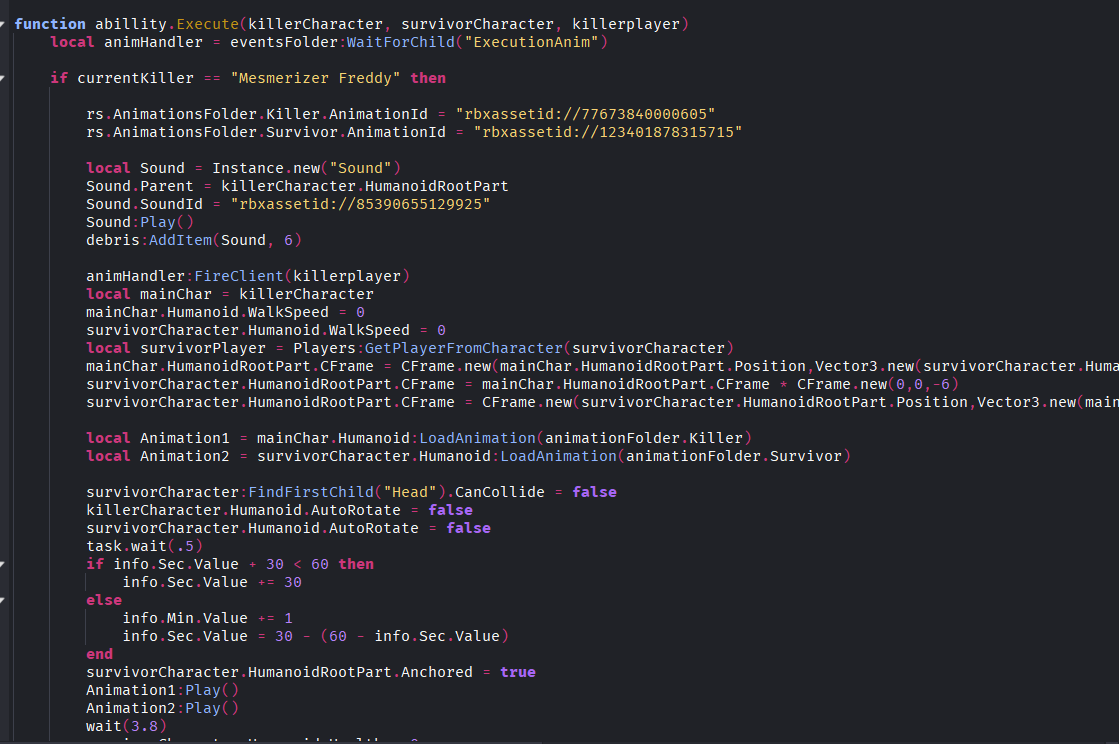Click the 'end' keyword
Screen dimensions: 1119x744
(x=99, y=654)
